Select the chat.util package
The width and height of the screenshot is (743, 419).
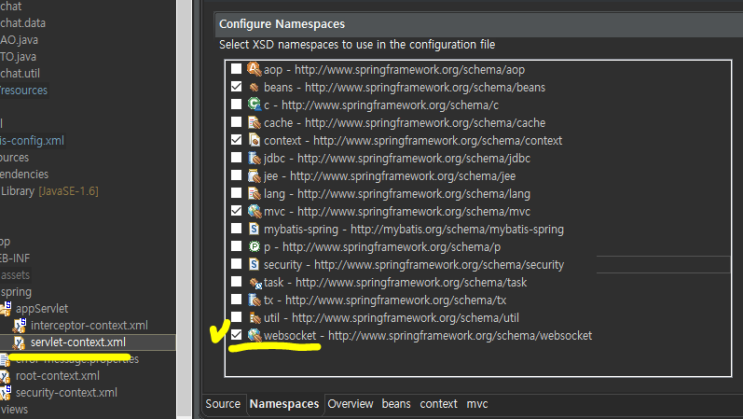(x=20, y=73)
